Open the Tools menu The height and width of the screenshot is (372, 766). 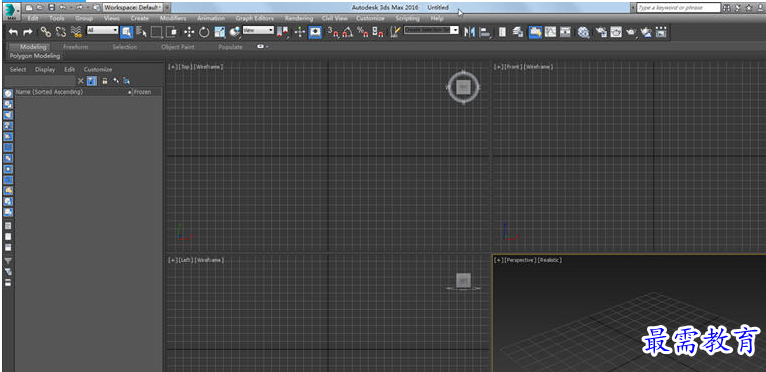57,18
